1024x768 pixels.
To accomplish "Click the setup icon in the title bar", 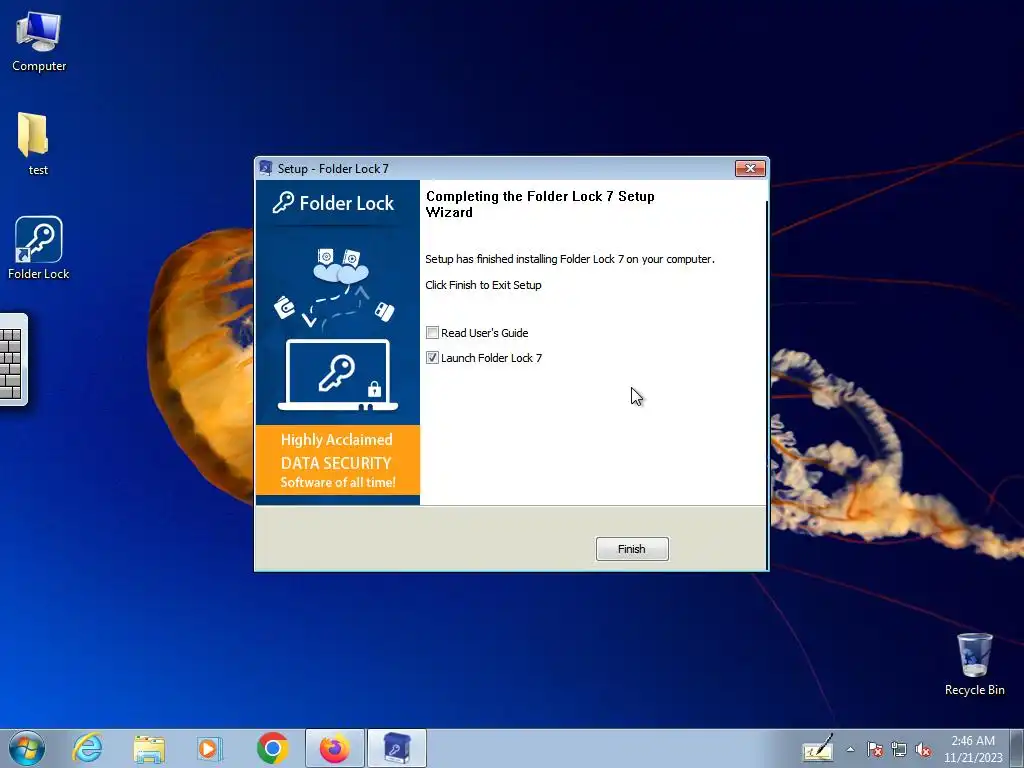I will tap(265, 168).
